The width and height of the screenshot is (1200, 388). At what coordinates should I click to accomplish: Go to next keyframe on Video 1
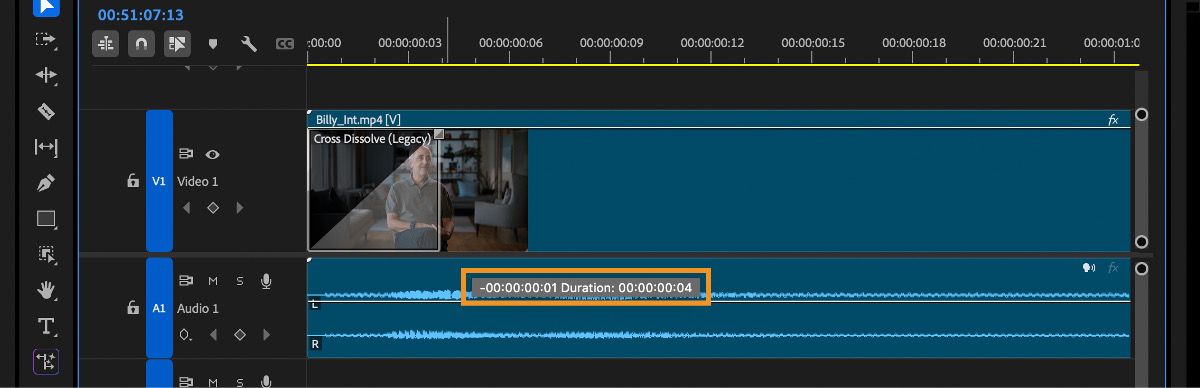[x=239, y=208]
